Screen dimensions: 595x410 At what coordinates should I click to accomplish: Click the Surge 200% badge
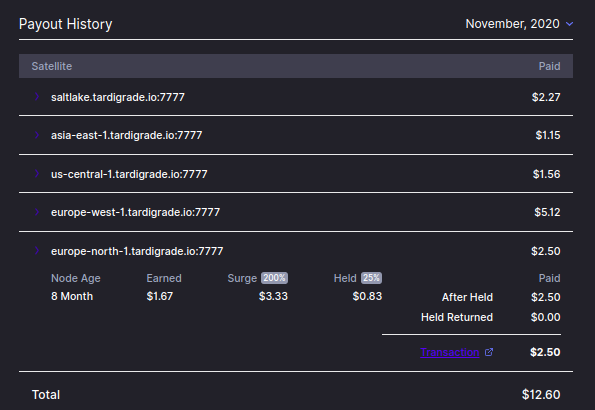click(274, 278)
